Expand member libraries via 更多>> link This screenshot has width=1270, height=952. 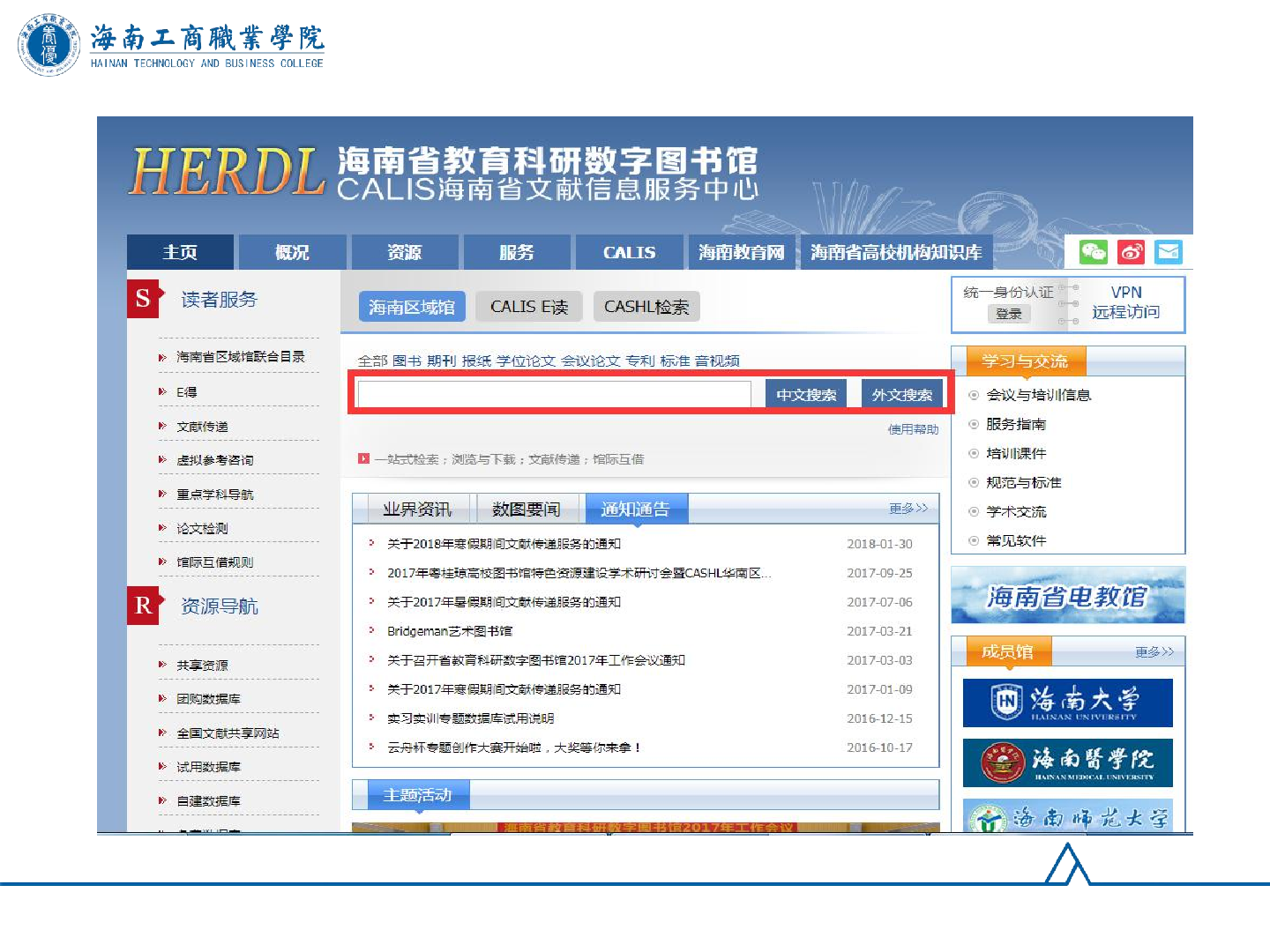pyautogui.click(x=1154, y=652)
